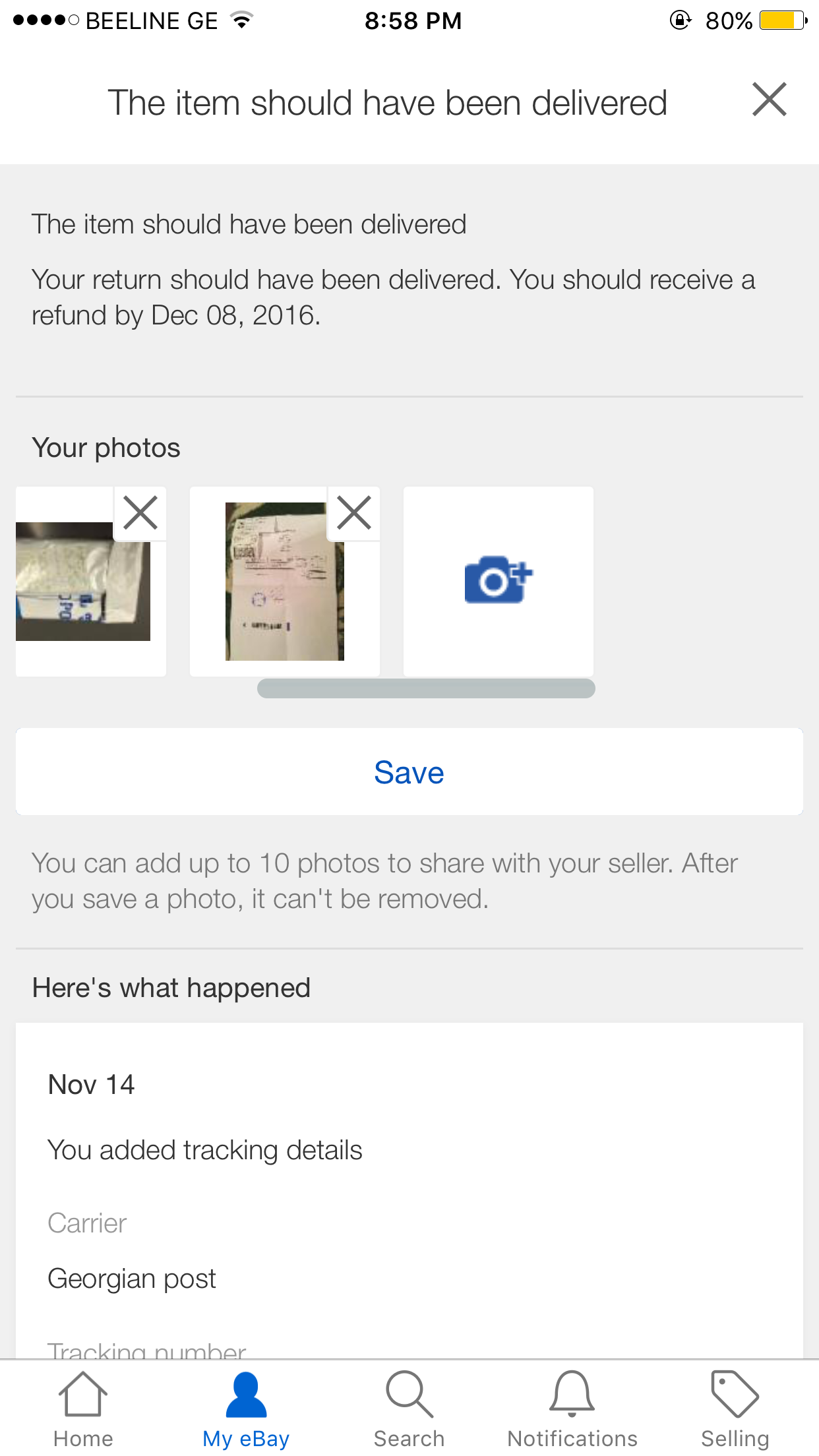Viewport: 819px width, 1456px height.
Task: Open the Notifications bell icon
Action: click(572, 1394)
